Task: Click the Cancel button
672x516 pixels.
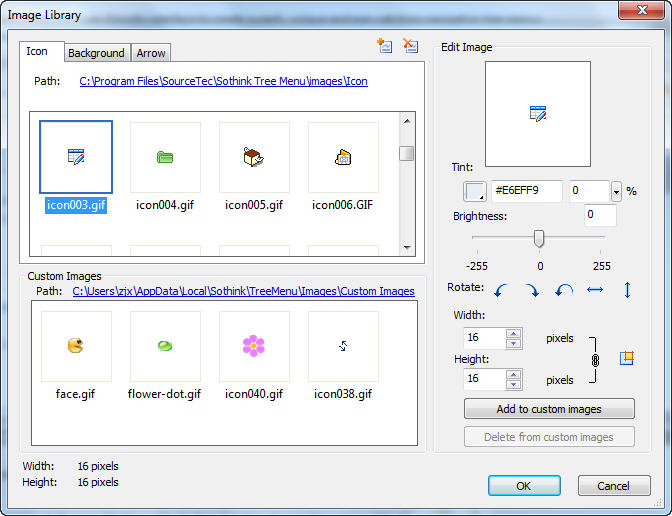Action: click(614, 486)
